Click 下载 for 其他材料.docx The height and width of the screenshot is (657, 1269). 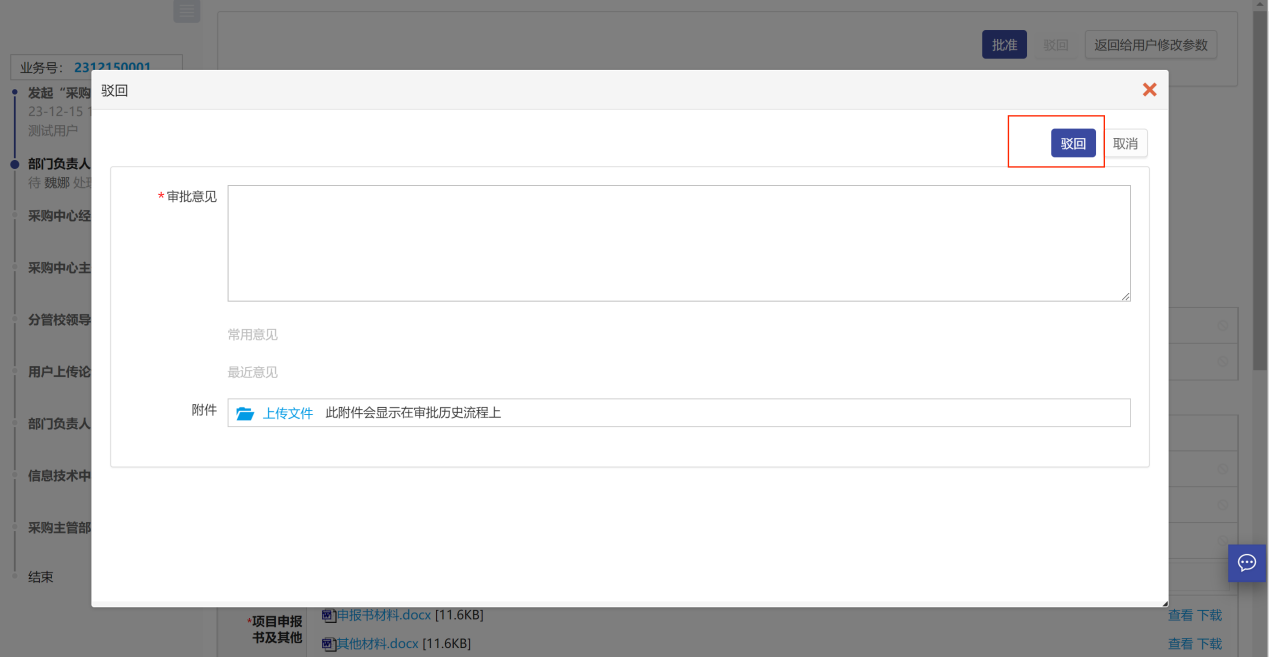(x=1209, y=644)
